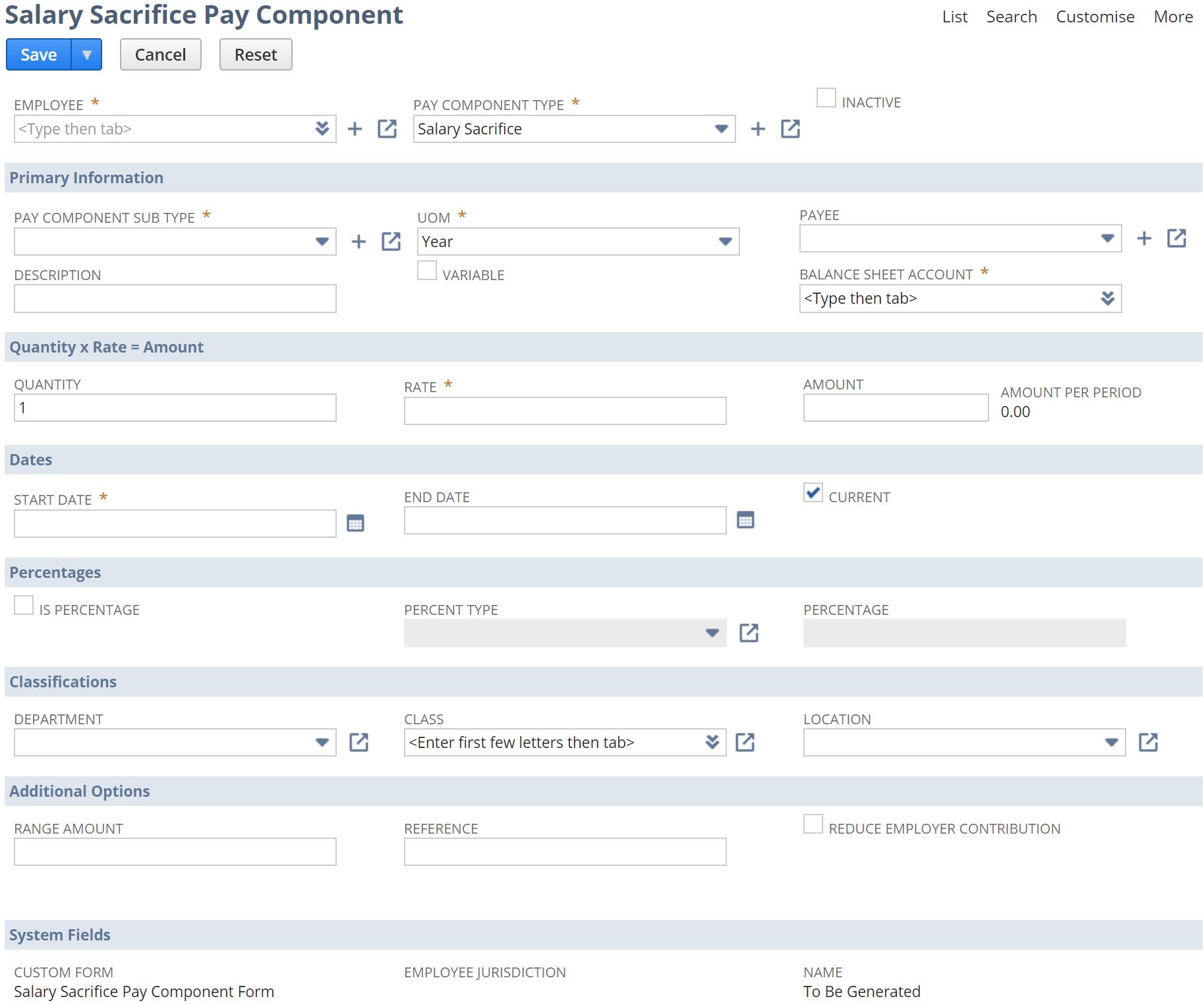Check the Variable checkbox under UOM
Screen dimensions: 1204x1005
[427, 270]
